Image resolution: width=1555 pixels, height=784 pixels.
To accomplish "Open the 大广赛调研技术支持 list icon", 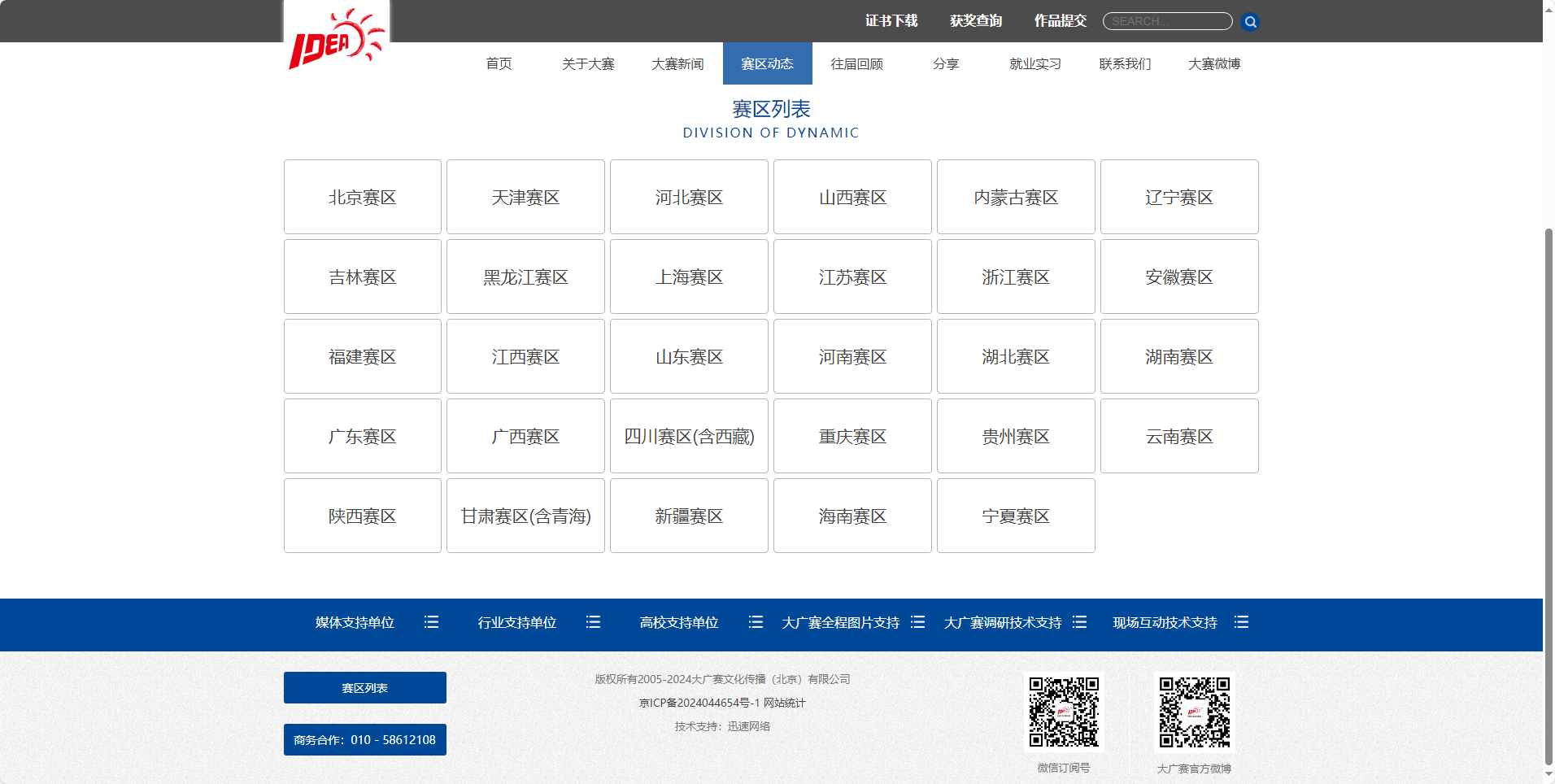I will [1079, 622].
